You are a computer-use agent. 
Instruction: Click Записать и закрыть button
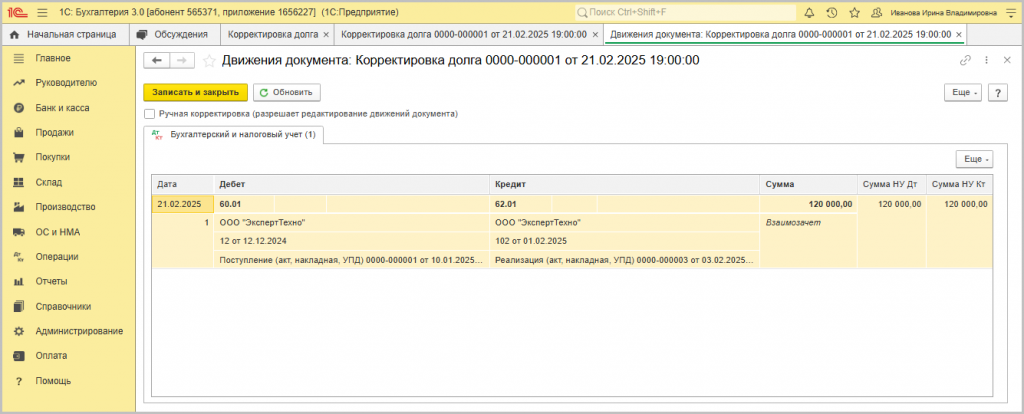pyautogui.click(x=195, y=93)
